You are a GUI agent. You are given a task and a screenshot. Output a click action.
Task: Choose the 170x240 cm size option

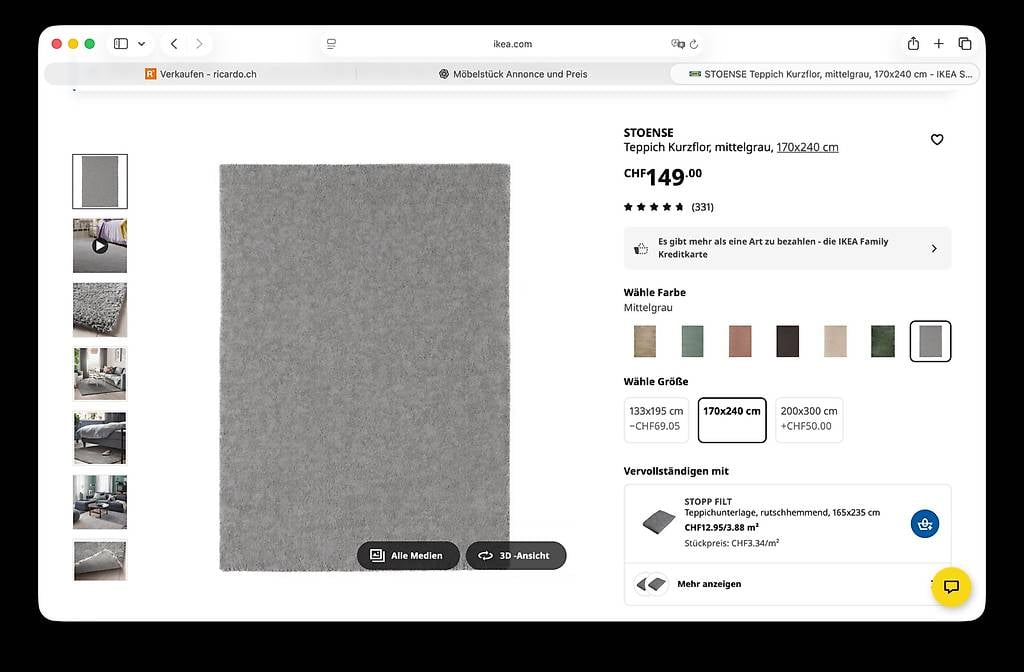(732, 420)
